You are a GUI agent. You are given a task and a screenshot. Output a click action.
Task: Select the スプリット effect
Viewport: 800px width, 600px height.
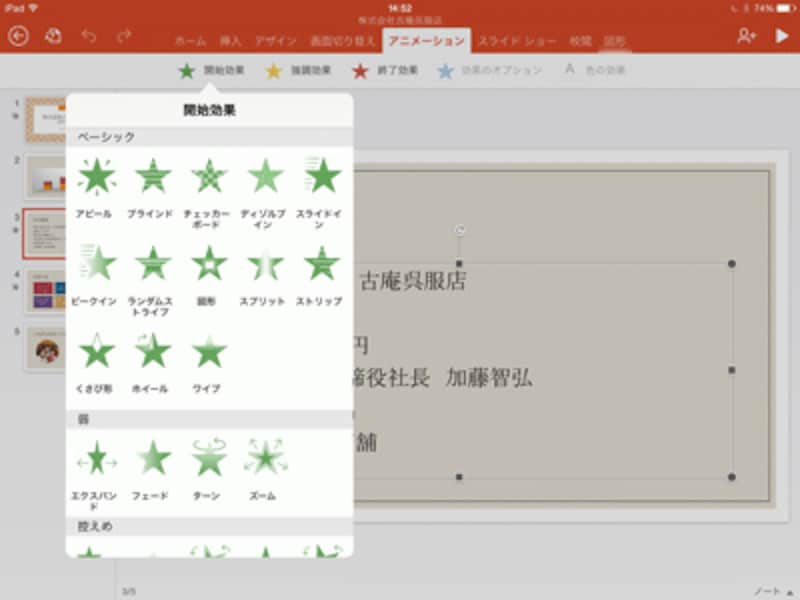pyautogui.click(x=264, y=276)
